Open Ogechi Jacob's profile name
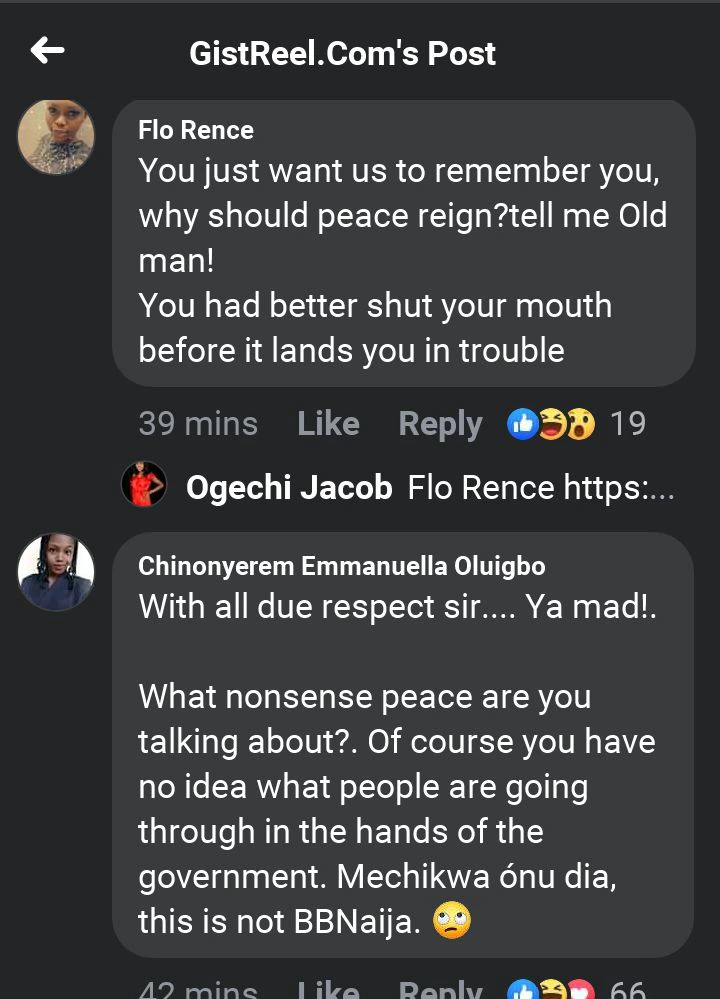 click(x=289, y=488)
